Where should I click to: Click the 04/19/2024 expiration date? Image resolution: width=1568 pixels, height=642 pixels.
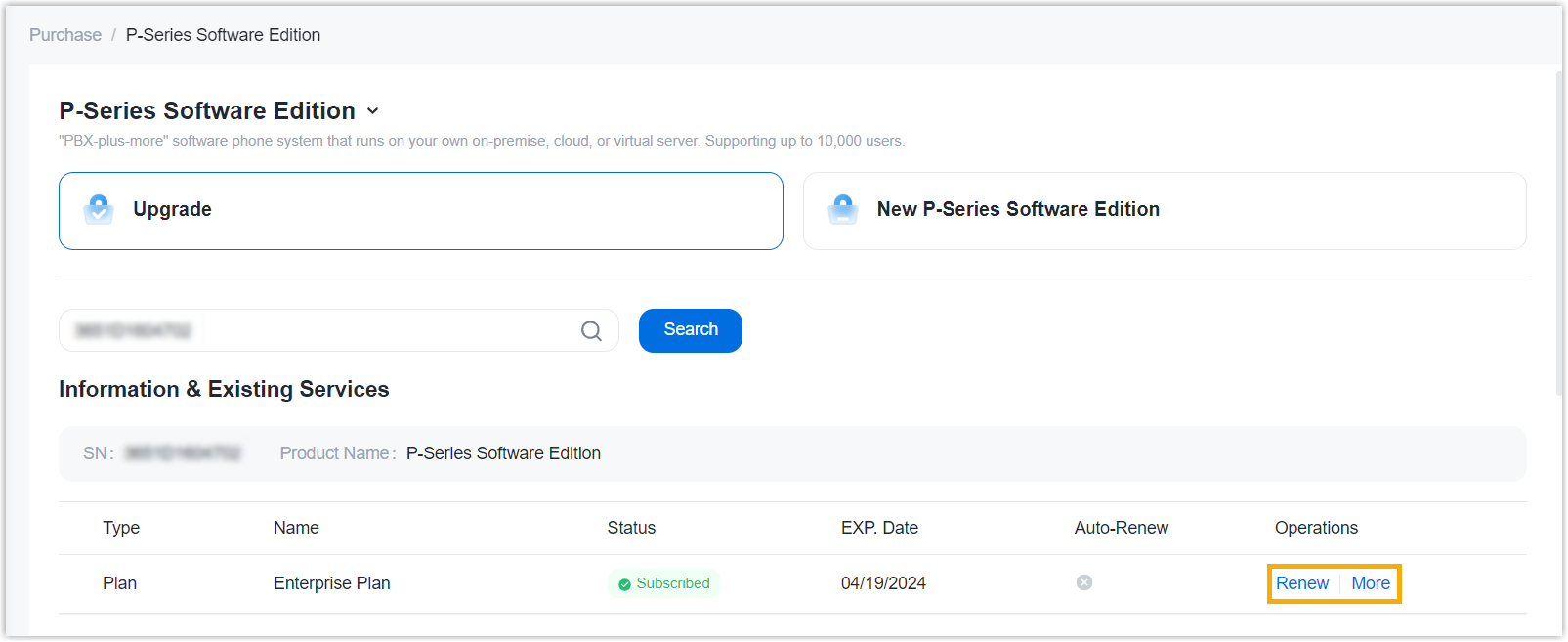883,583
